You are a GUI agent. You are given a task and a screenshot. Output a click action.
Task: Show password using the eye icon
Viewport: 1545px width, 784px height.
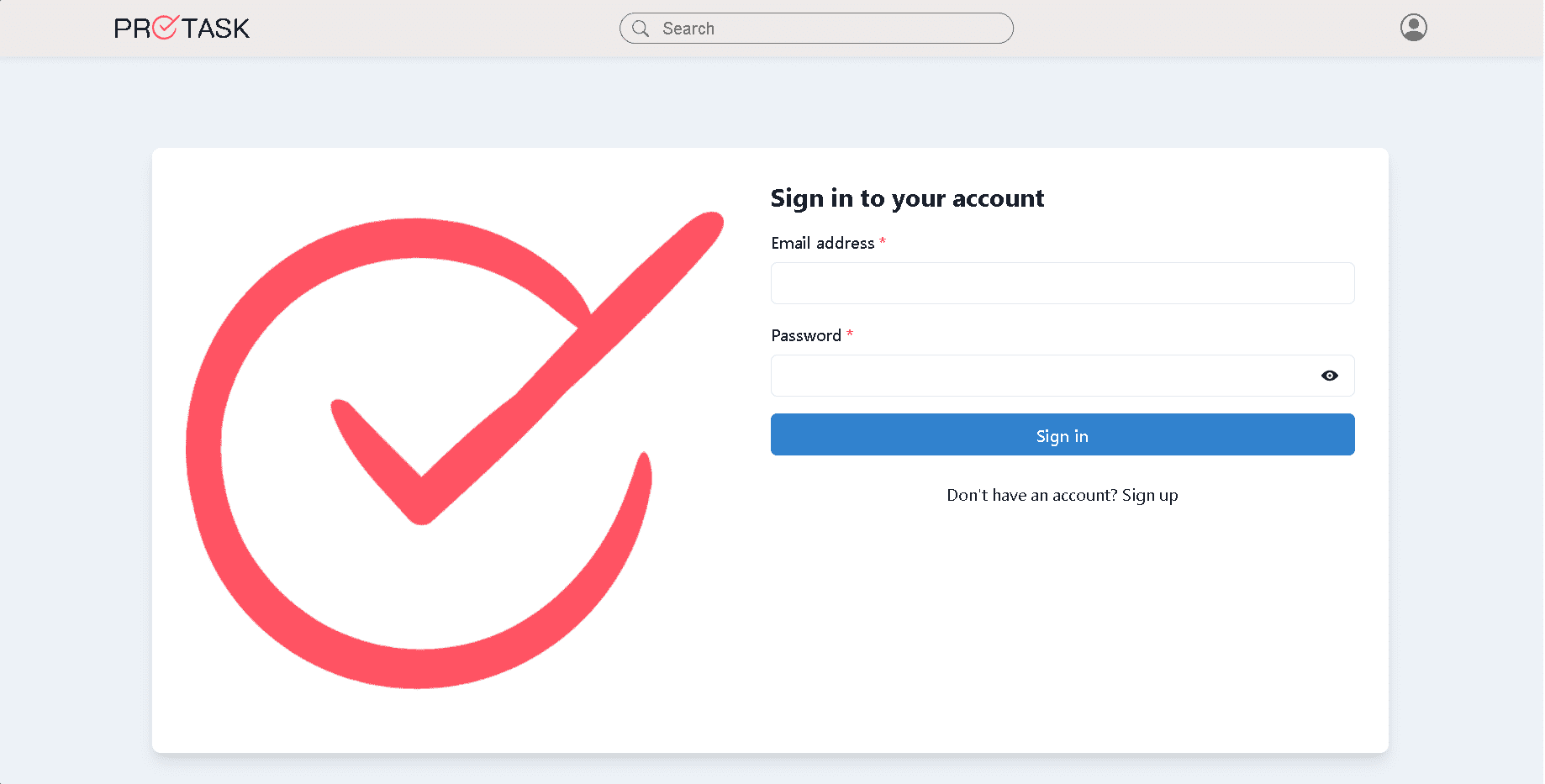[x=1329, y=376]
